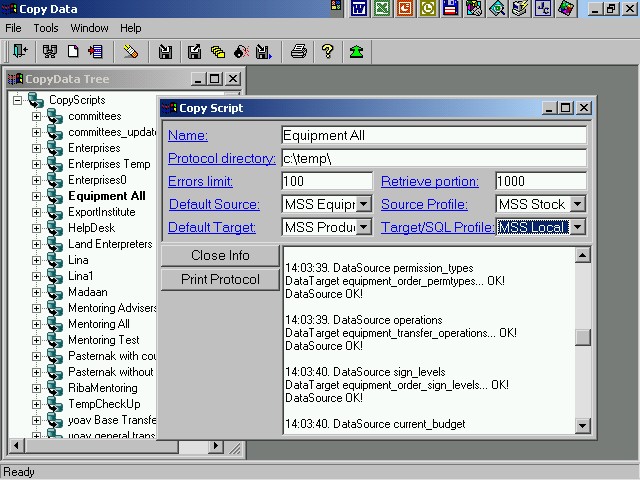Click the printer icon in the toolbar

point(298,52)
